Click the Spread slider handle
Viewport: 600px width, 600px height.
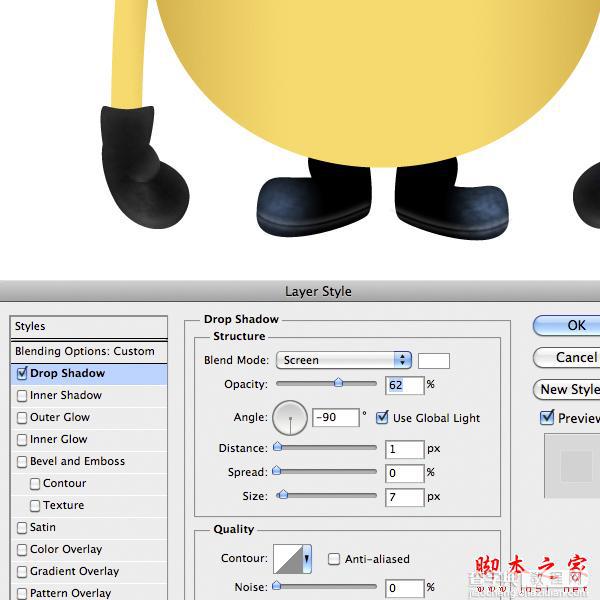point(276,471)
